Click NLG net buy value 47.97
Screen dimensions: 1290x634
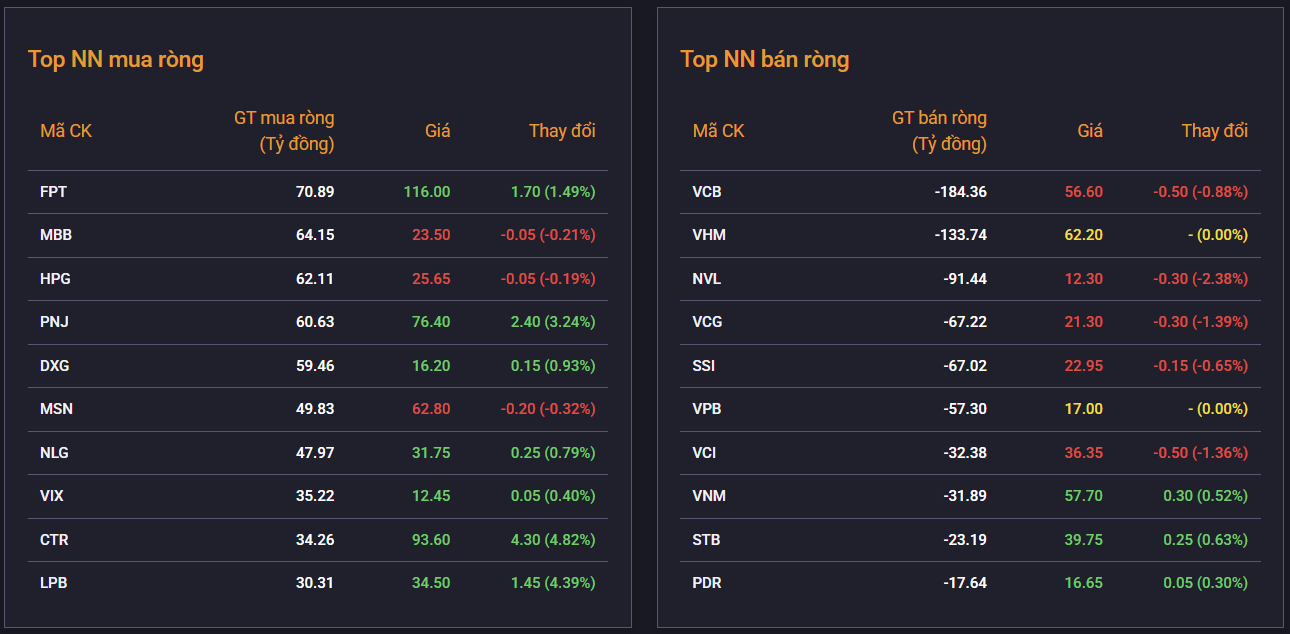click(x=315, y=453)
